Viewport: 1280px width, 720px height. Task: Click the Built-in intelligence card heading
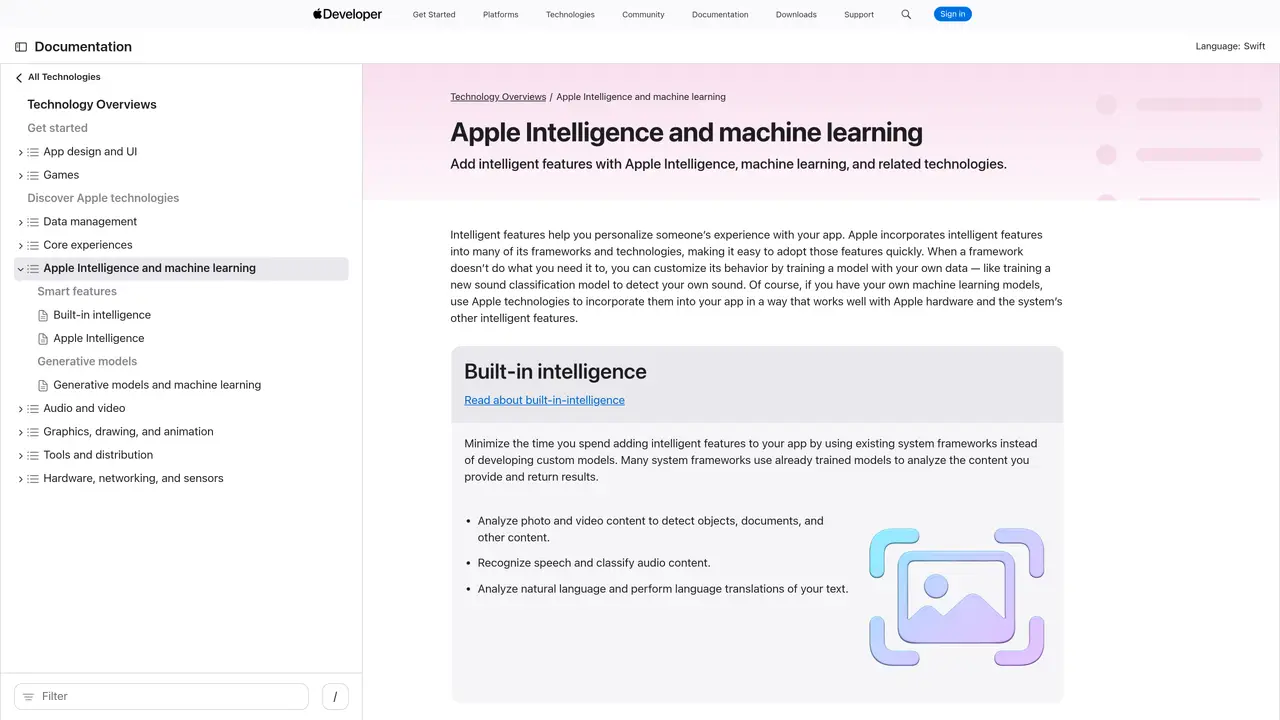[555, 372]
